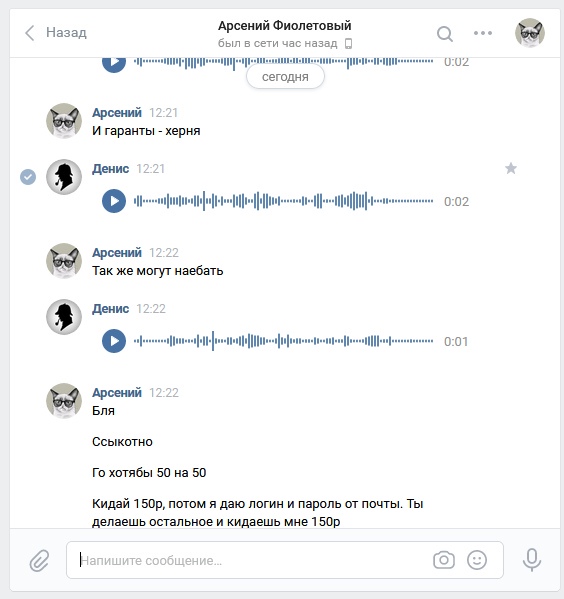Open the emoji smiley picker
This screenshot has width=564, height=599.
(x=477, y=560)
